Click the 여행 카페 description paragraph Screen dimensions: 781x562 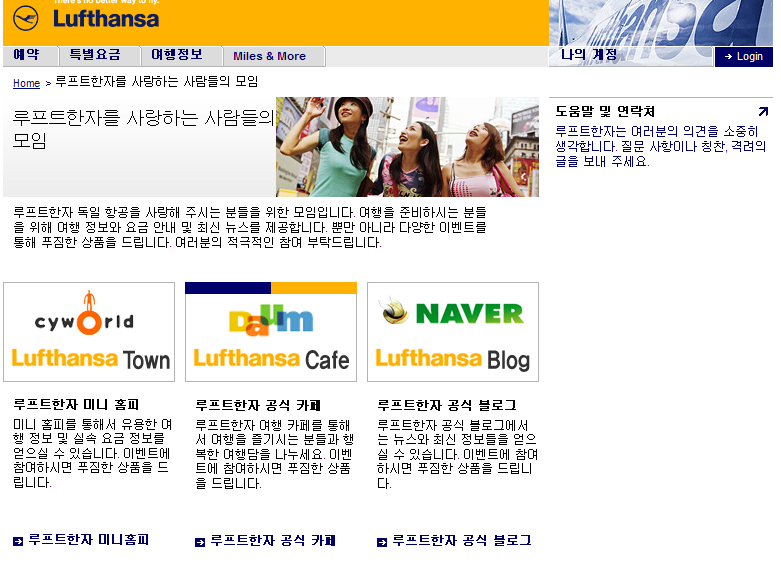[x=274, y=454]
